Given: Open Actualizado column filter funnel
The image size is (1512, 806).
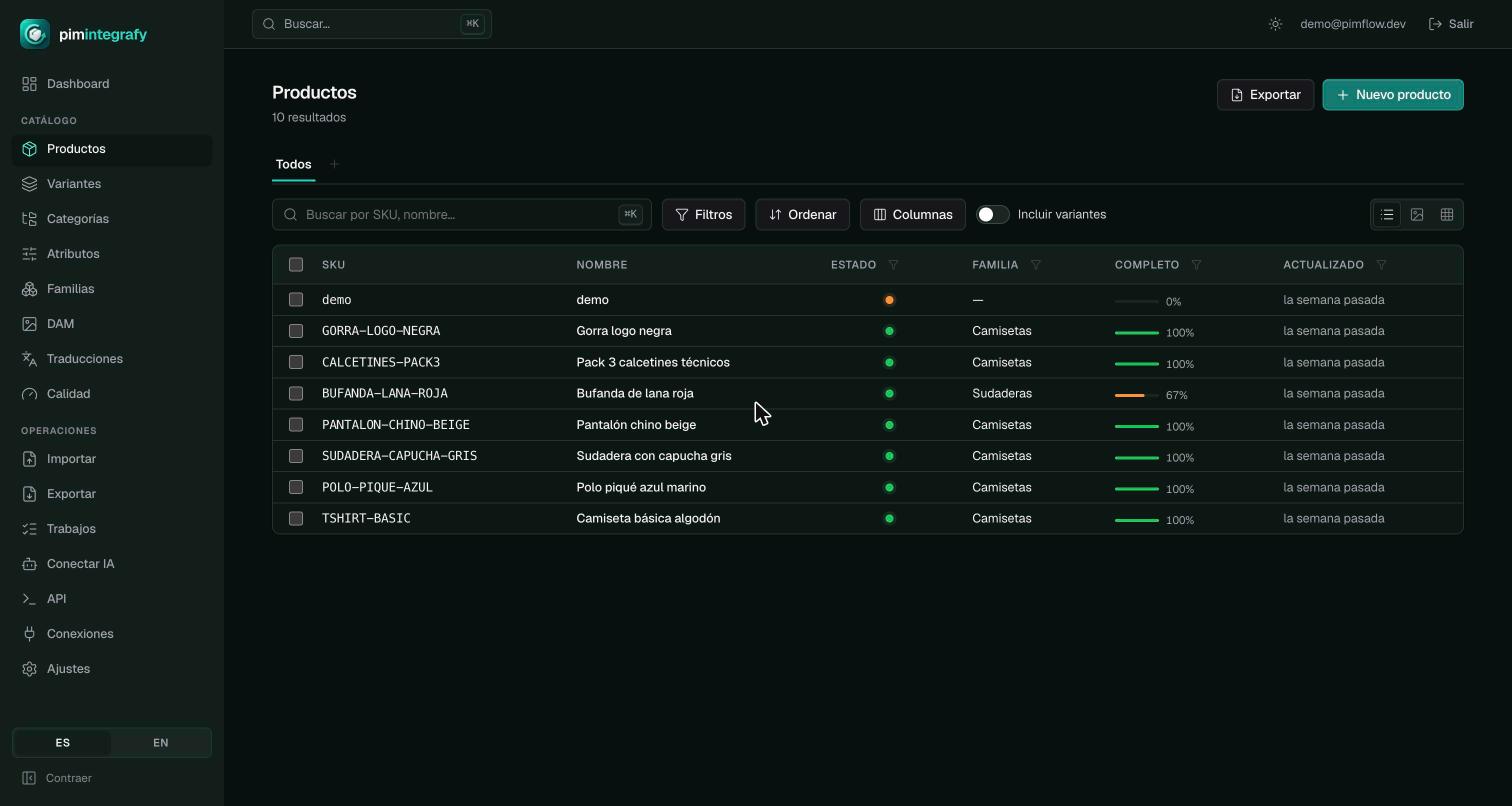Looking at the screenshot, I should pos(1381,265).
